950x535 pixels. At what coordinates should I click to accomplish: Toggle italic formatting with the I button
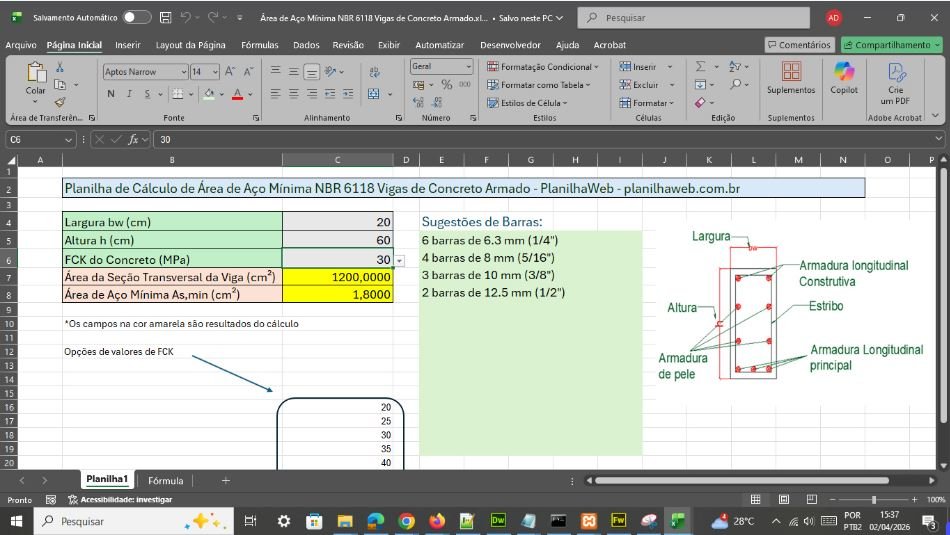[x=129, y=94]
